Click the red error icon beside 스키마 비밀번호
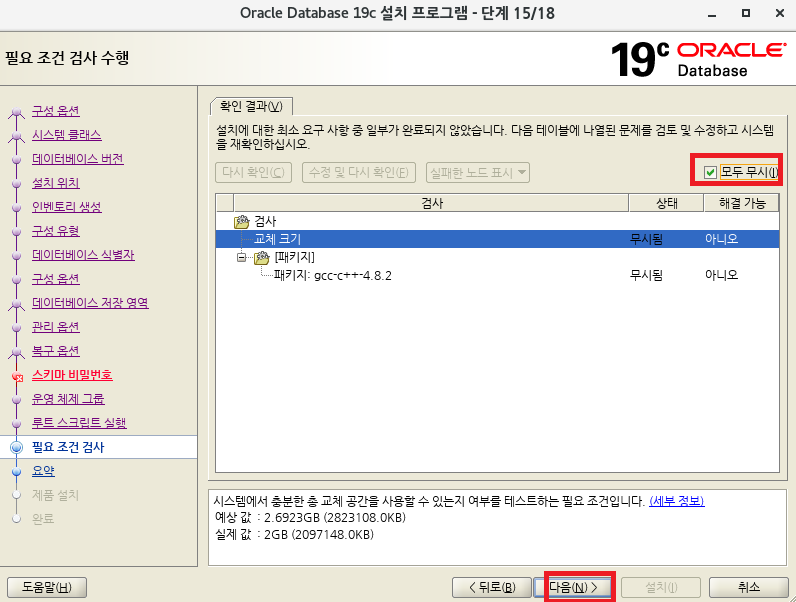 17,377
